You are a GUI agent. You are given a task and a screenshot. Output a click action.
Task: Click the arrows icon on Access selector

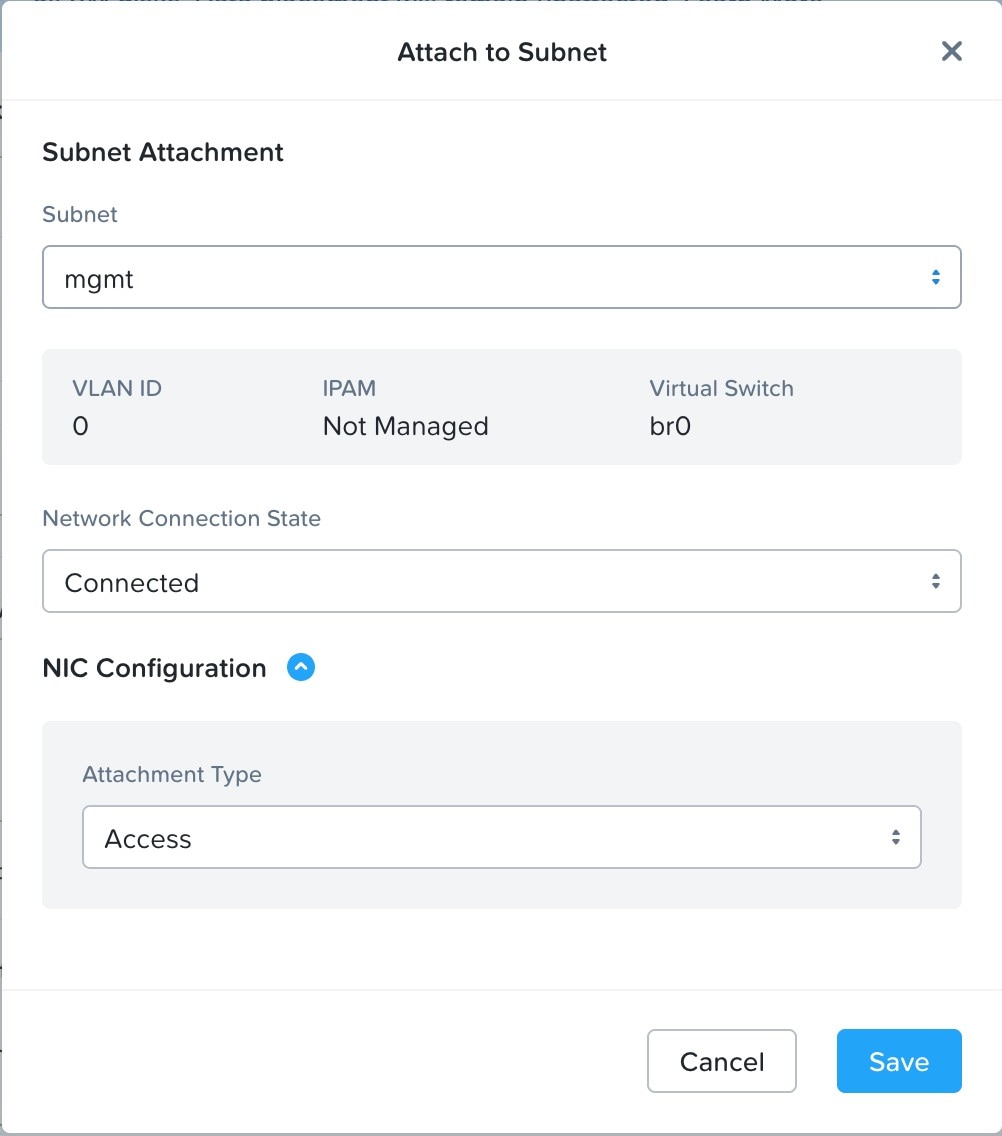click(x=896, y=838)
